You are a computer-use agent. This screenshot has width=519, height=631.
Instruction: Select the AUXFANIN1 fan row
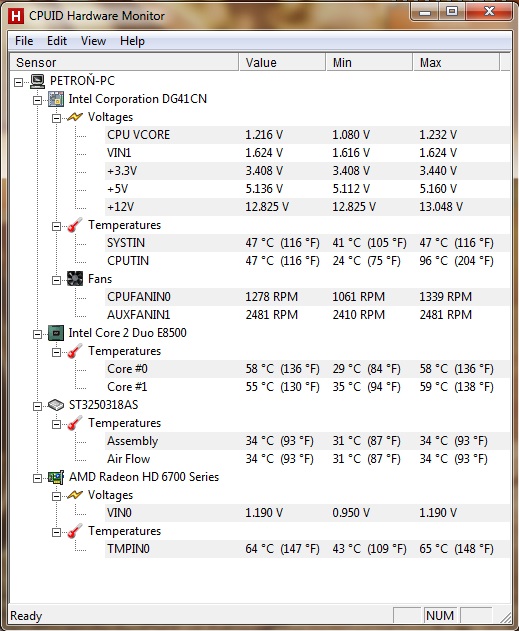(x=307, y=315)
